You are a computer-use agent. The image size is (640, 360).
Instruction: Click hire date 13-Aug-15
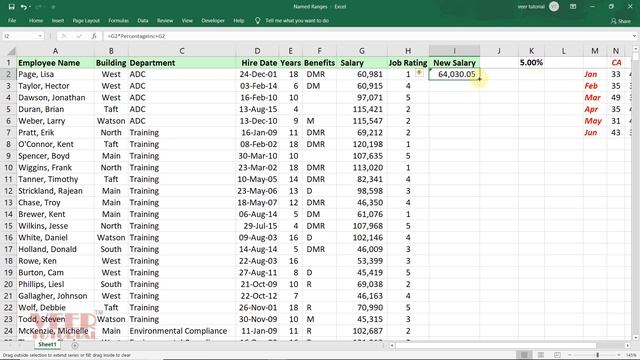(x=257, y=109)
